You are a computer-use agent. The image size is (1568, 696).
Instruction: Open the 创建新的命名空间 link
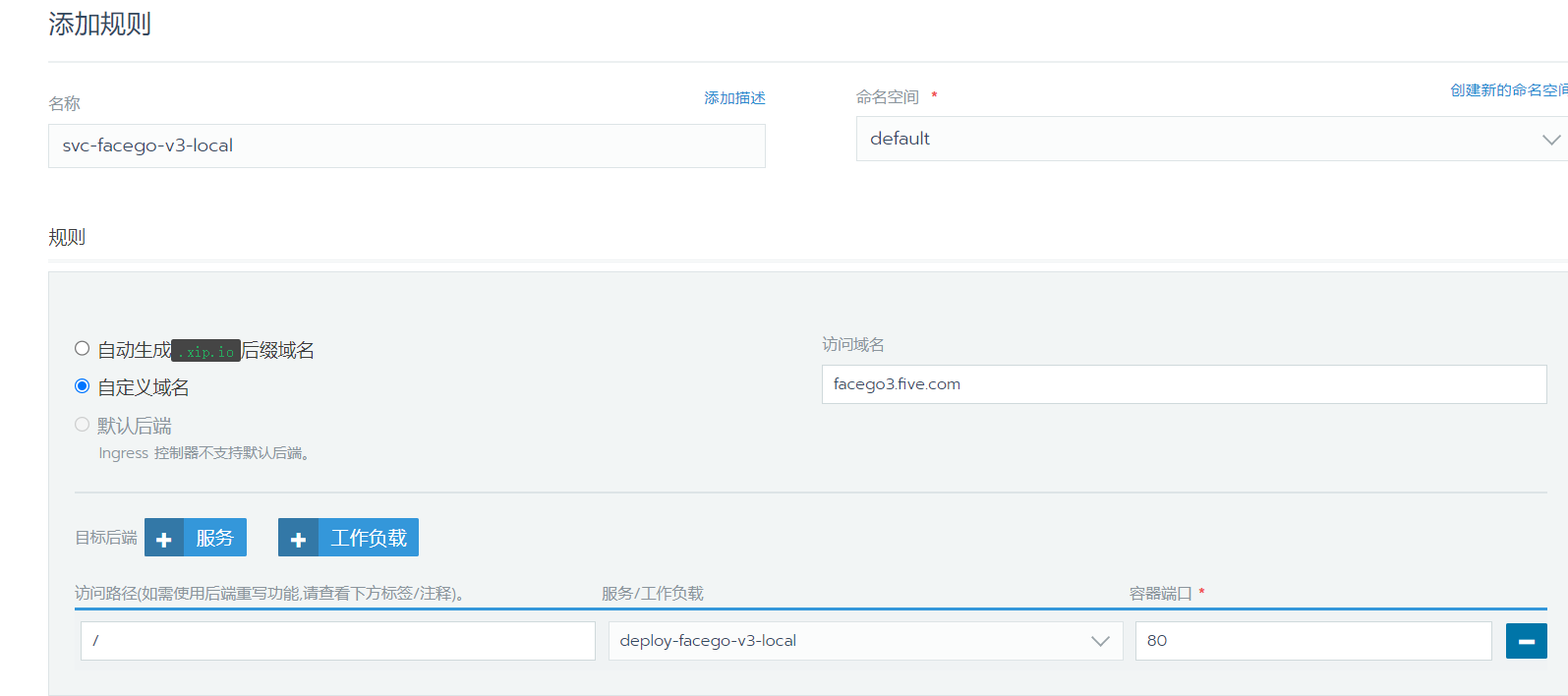(x=1507, y=90)
